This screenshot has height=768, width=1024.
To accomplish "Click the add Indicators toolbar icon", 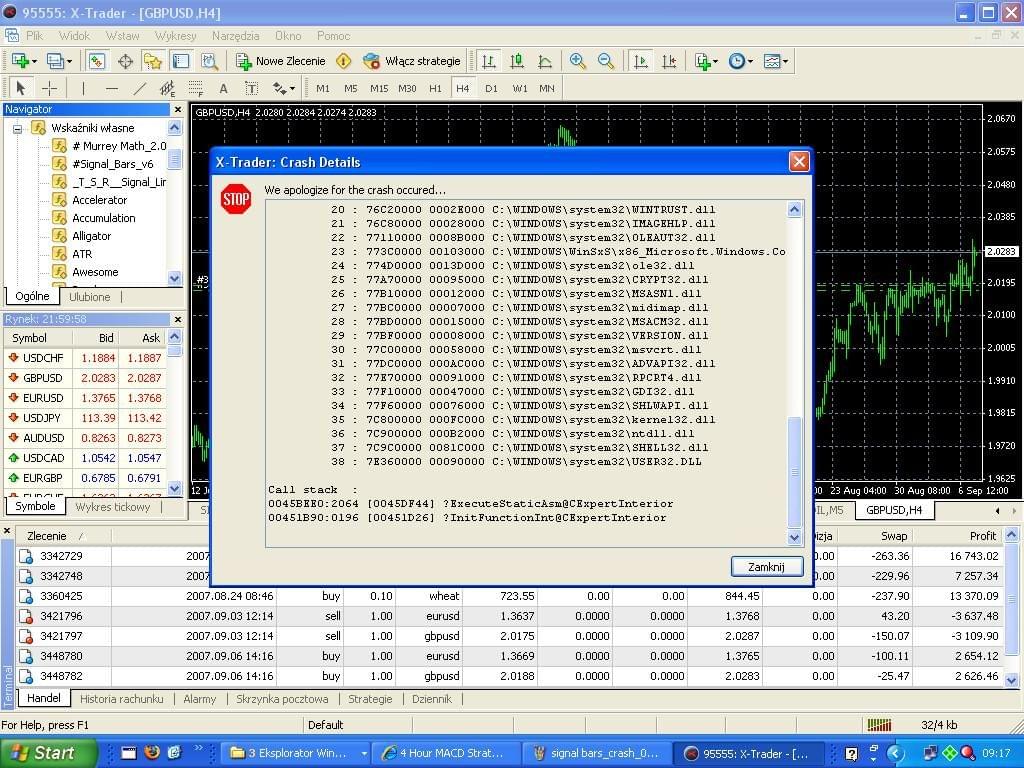I will coord(702,61).
